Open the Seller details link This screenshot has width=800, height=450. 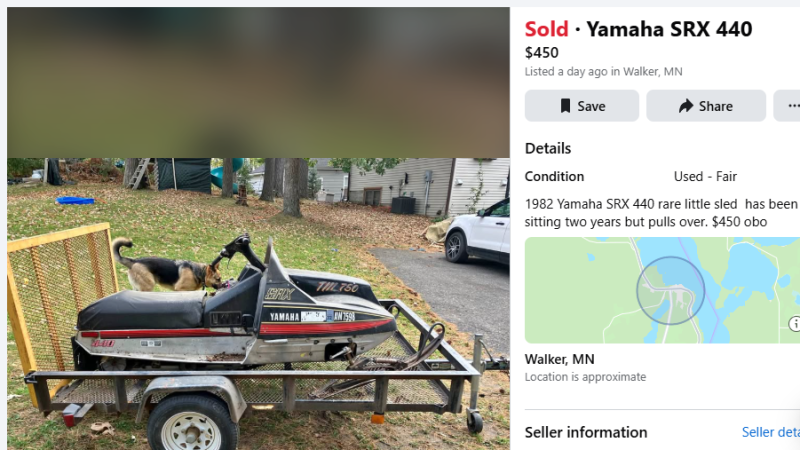click(770, 432)
